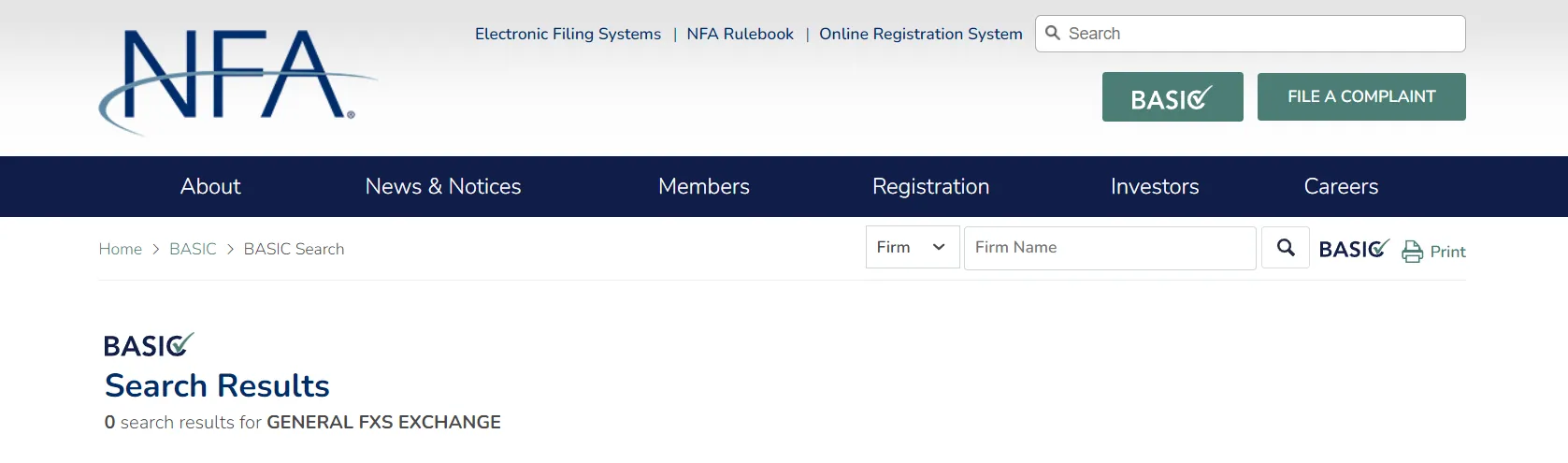Open NFA Rulebook link
Viewport: 1568px width, 463px height.
coord(740,34)
